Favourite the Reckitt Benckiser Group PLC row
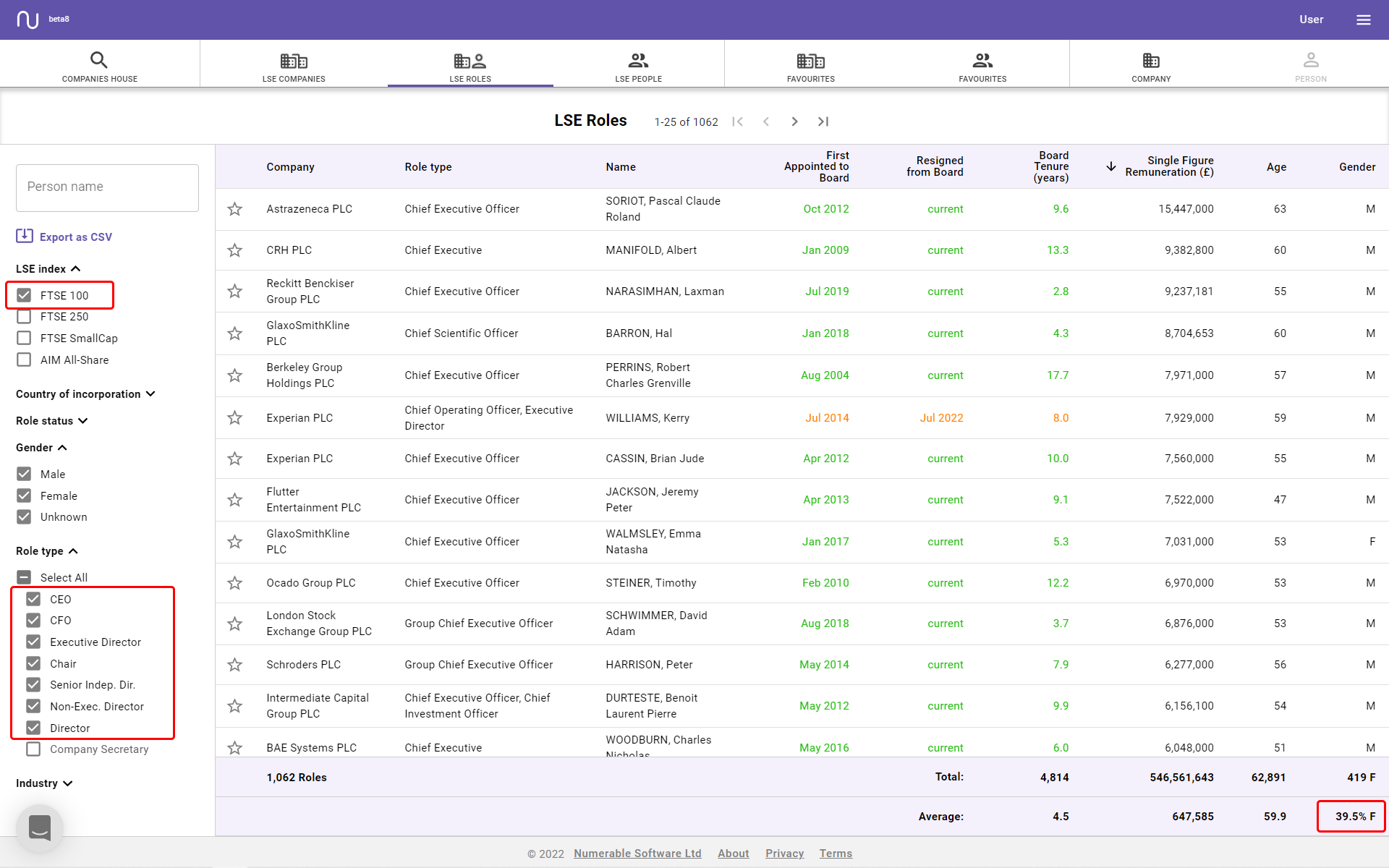Viewport: 1389px width, 868px height. point(234,292)
